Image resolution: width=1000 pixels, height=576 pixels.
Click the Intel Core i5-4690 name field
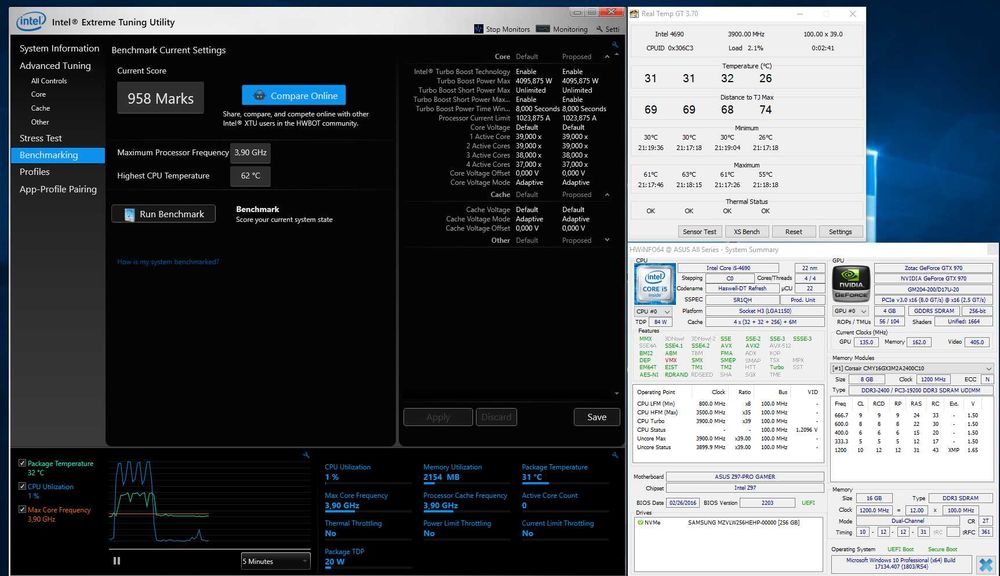(x=728, y=268)
